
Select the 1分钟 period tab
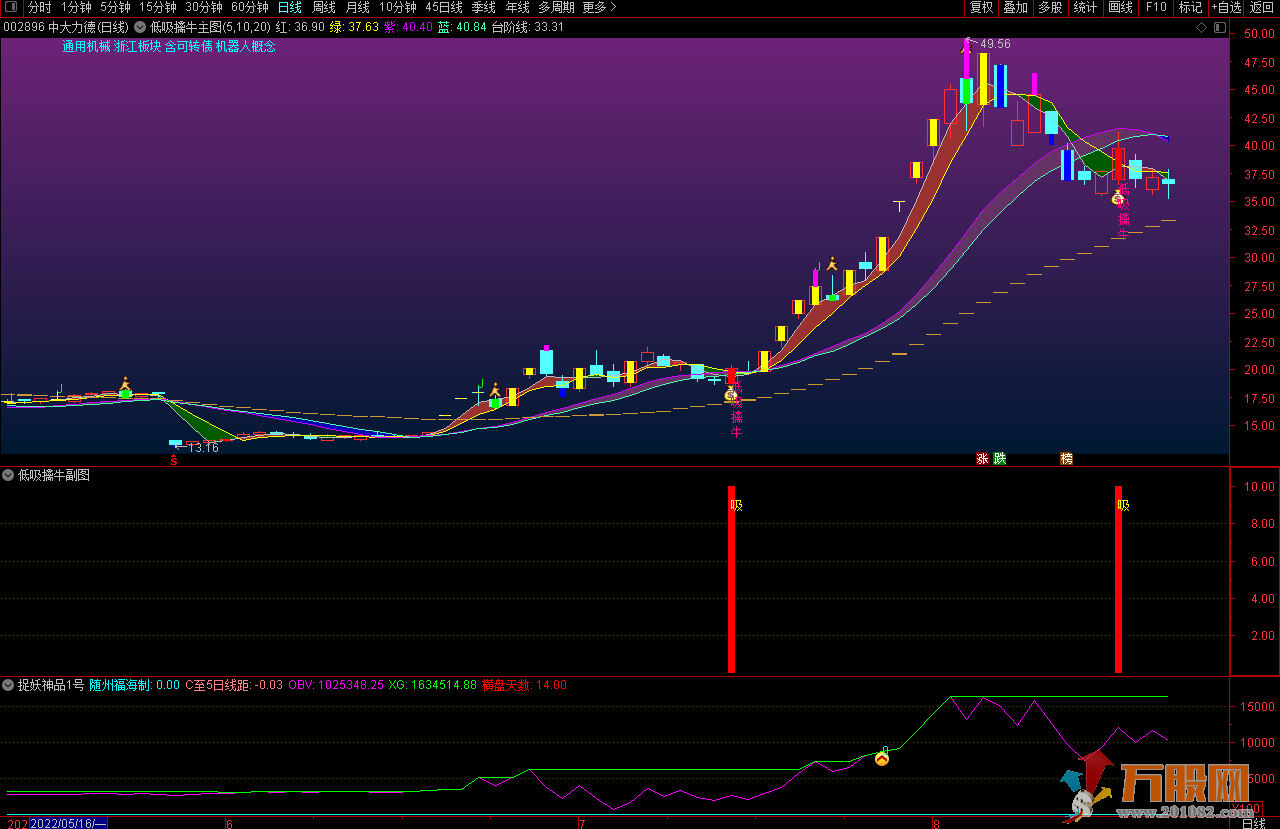click(x=76, y=7)
